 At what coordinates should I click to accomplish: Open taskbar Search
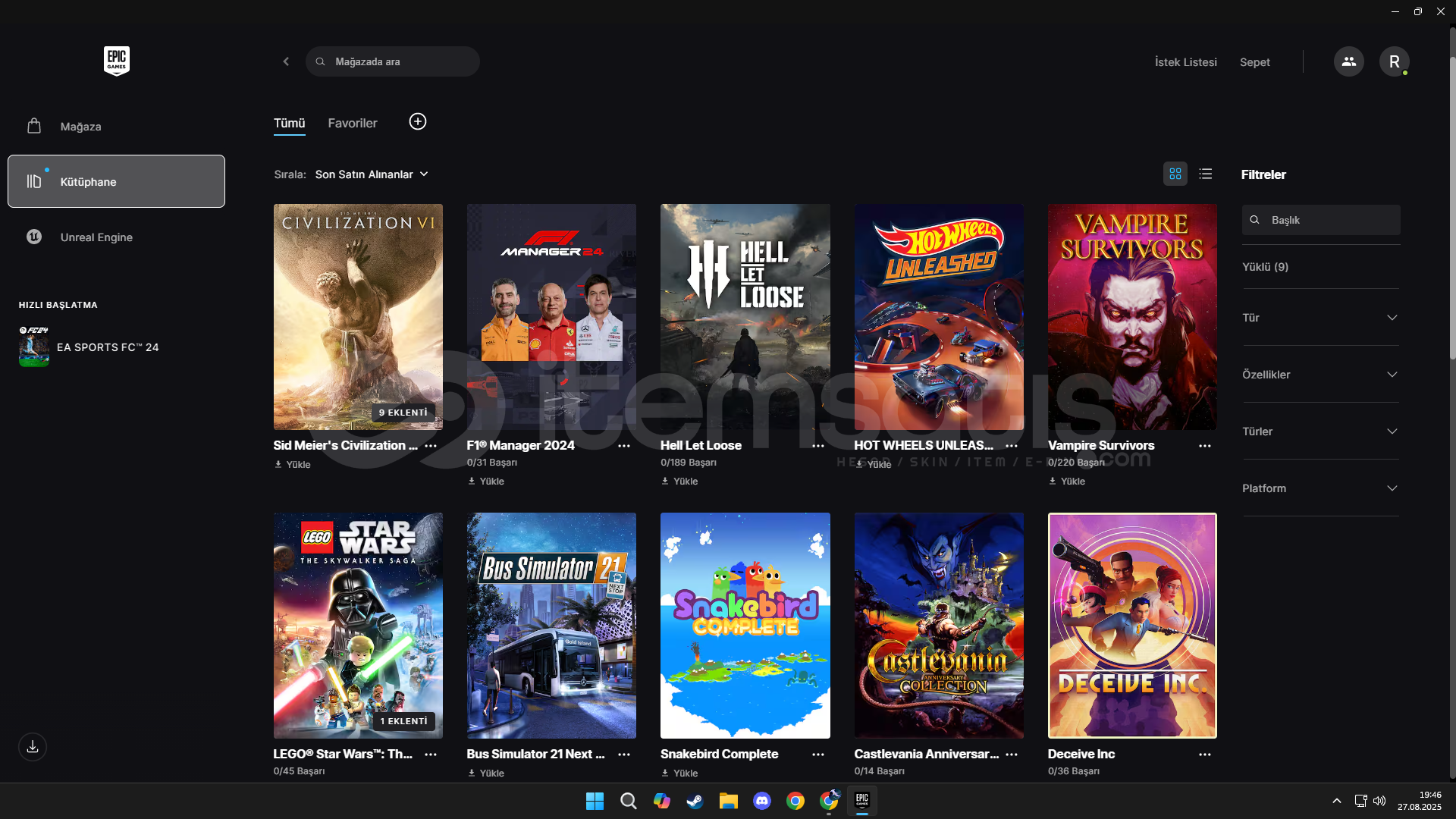(x=628, y=801)
